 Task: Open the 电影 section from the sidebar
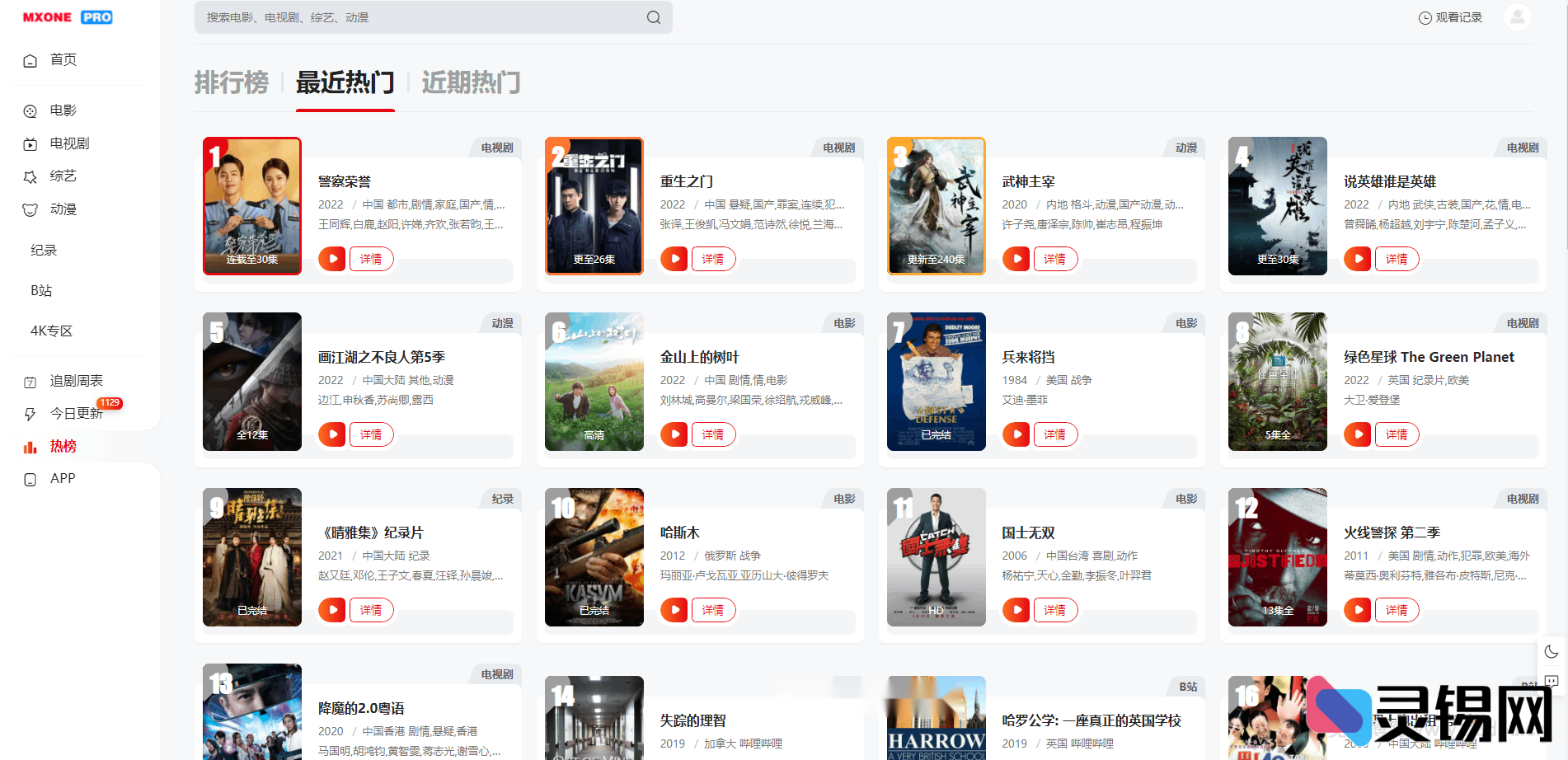[x=59, y=110]
